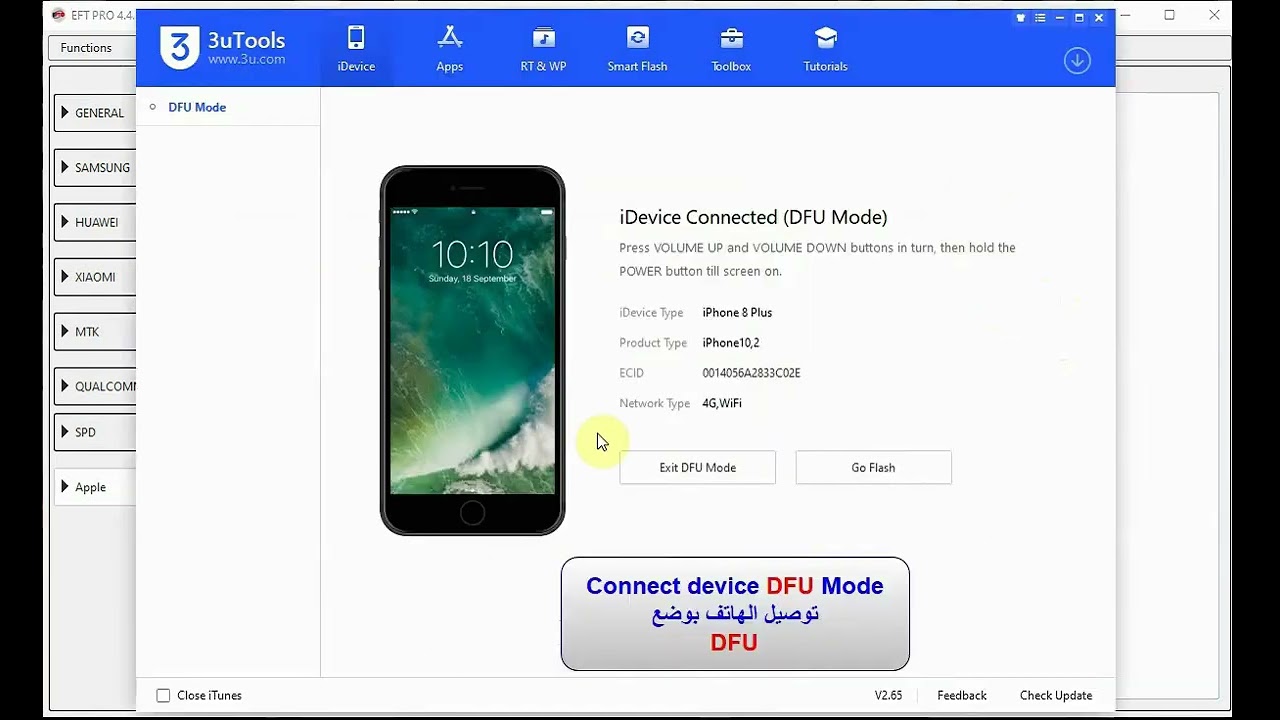
Task: Click the Go Flash button
Action: click(x=873, y=467)
